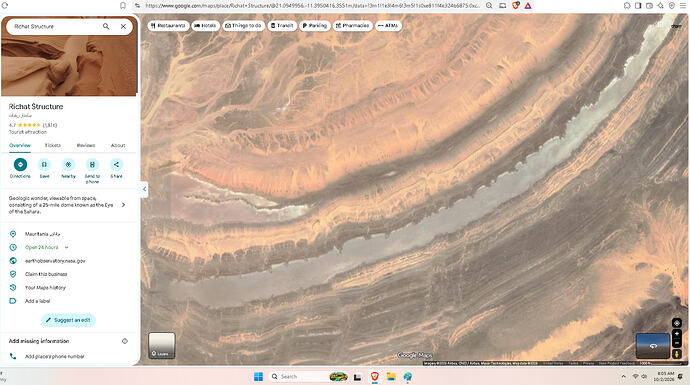Click the Send to phone icon
690x385 pixels.
tap(92, 165)
